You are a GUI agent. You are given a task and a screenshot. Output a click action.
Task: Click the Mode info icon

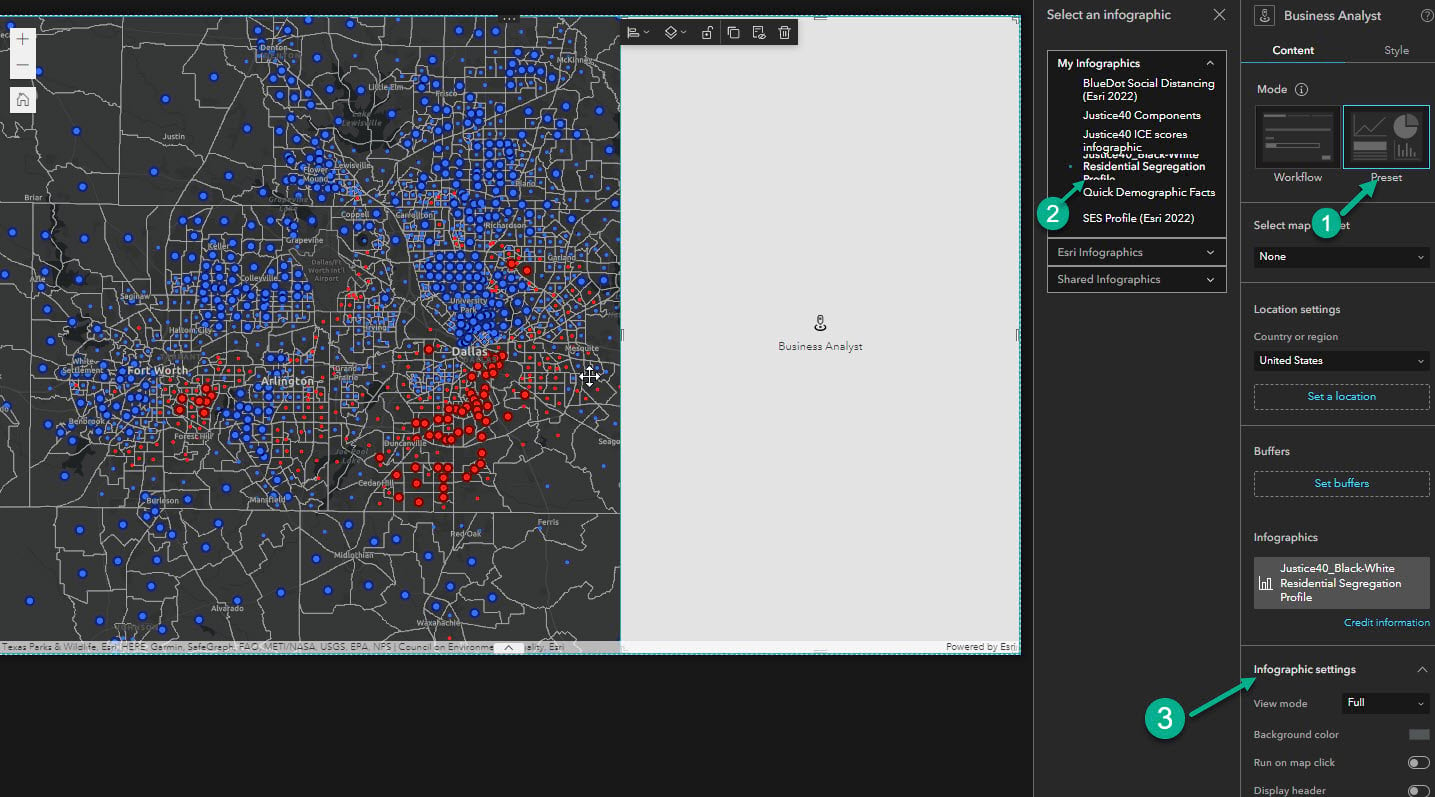click(x=1301, y=89)
